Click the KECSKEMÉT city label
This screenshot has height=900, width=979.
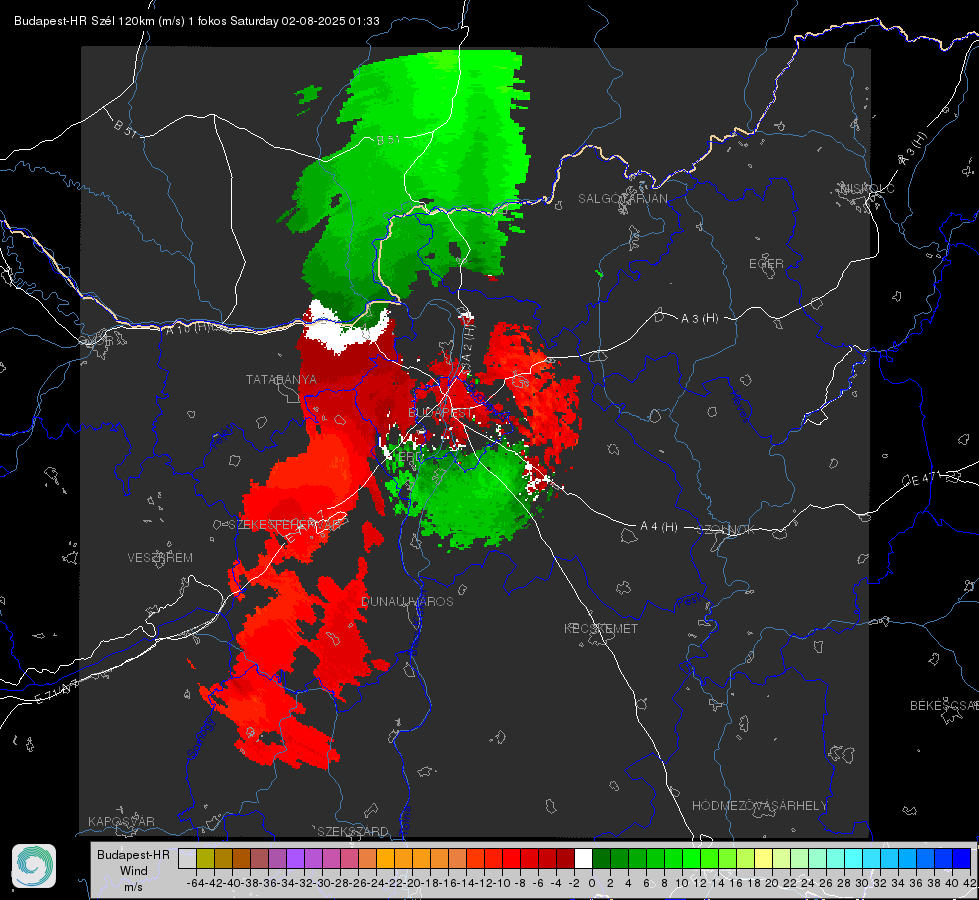point(601,628)
